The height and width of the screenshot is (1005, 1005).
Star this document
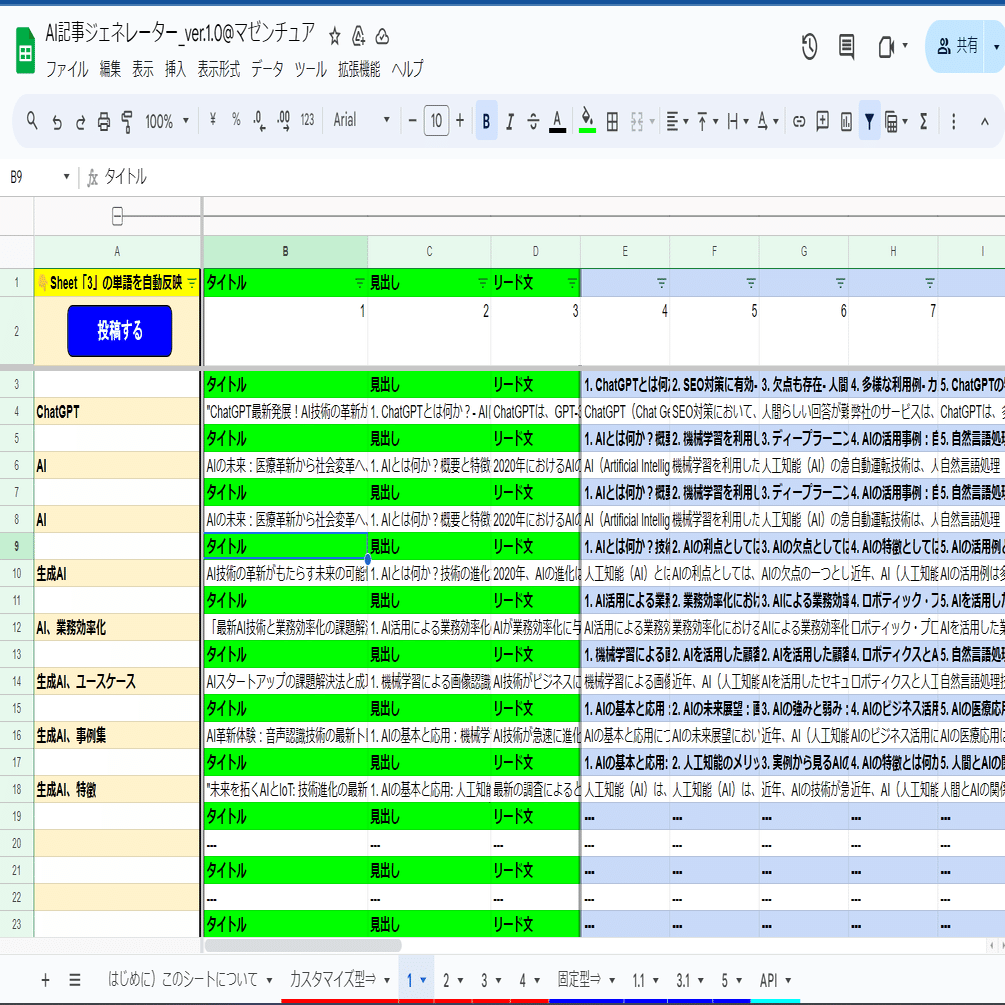tap(335, 37)
